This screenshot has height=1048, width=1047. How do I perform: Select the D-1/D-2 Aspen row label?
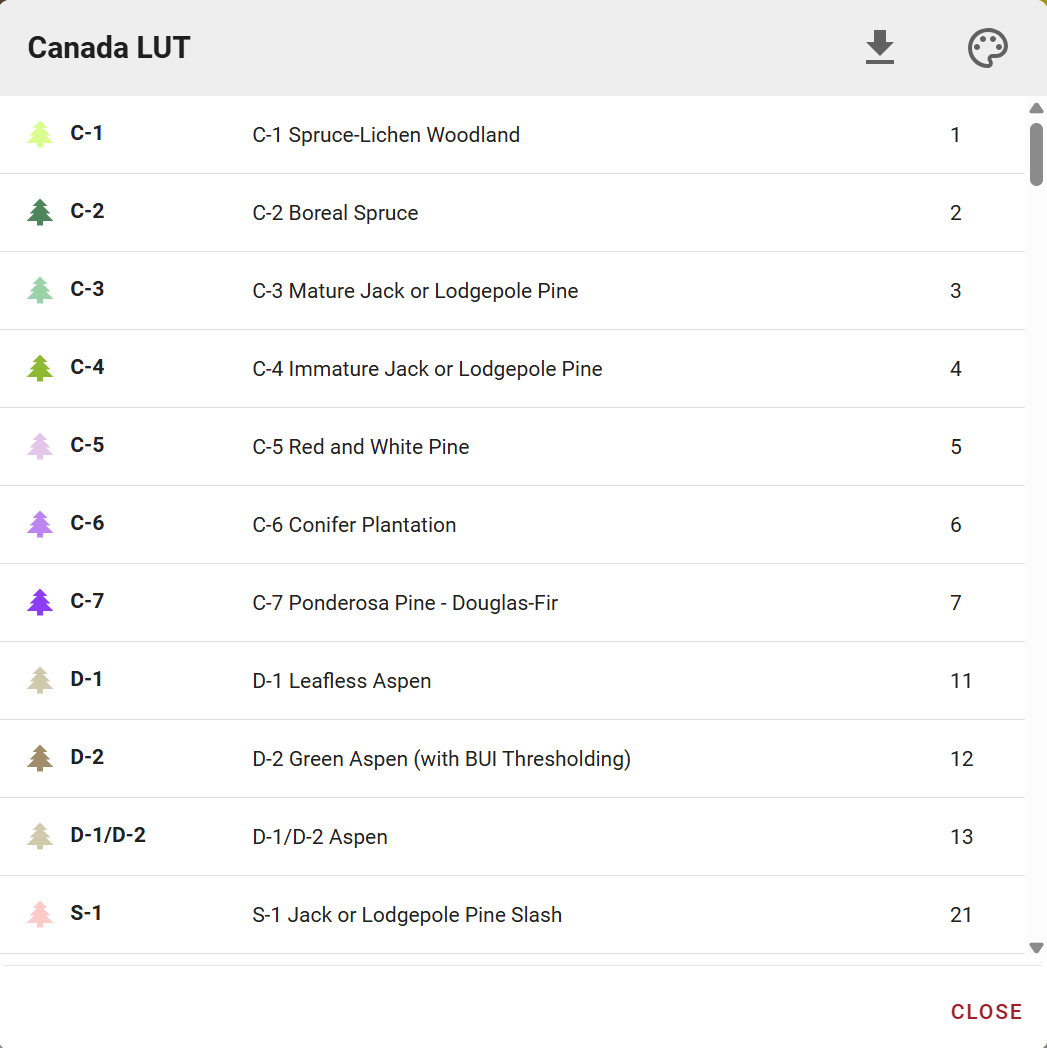[108, 835]
